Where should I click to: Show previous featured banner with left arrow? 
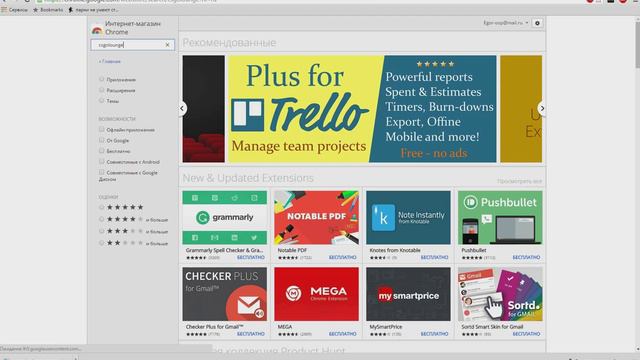point(182,108)
